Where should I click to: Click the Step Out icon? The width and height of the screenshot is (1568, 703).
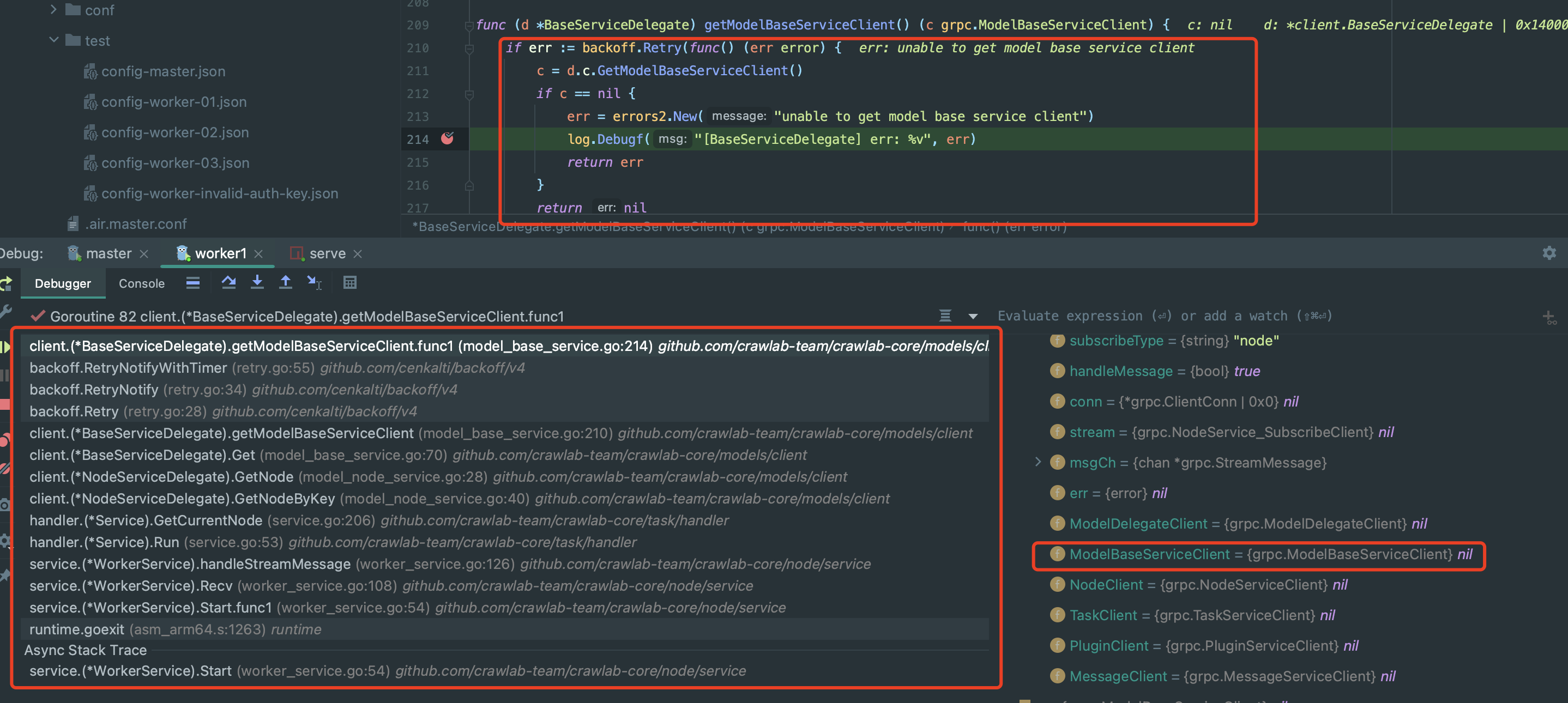(x=286, y=282)
